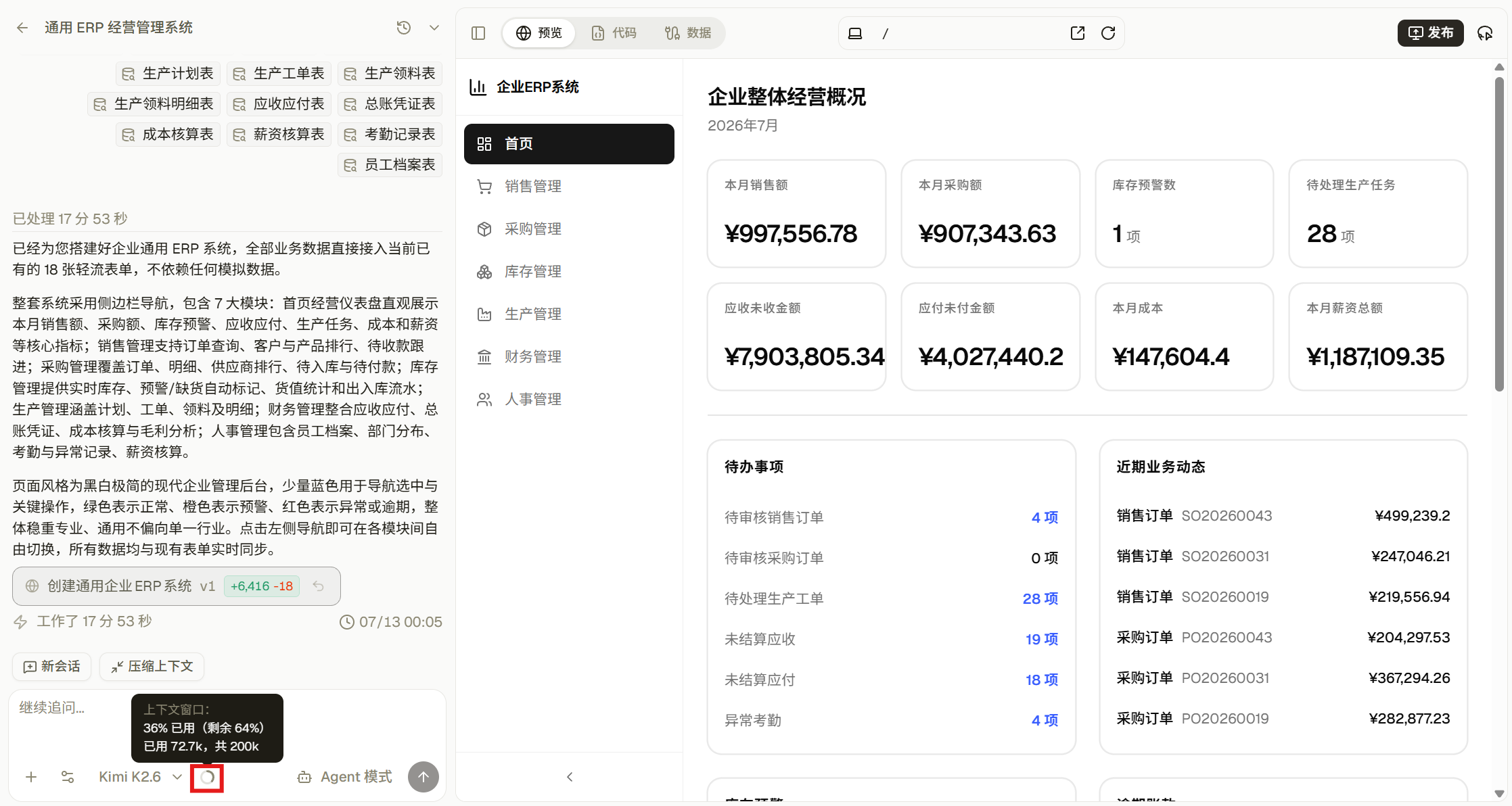Revert the version v1 undo icon
1512x806 pixels.
point(318,586)
